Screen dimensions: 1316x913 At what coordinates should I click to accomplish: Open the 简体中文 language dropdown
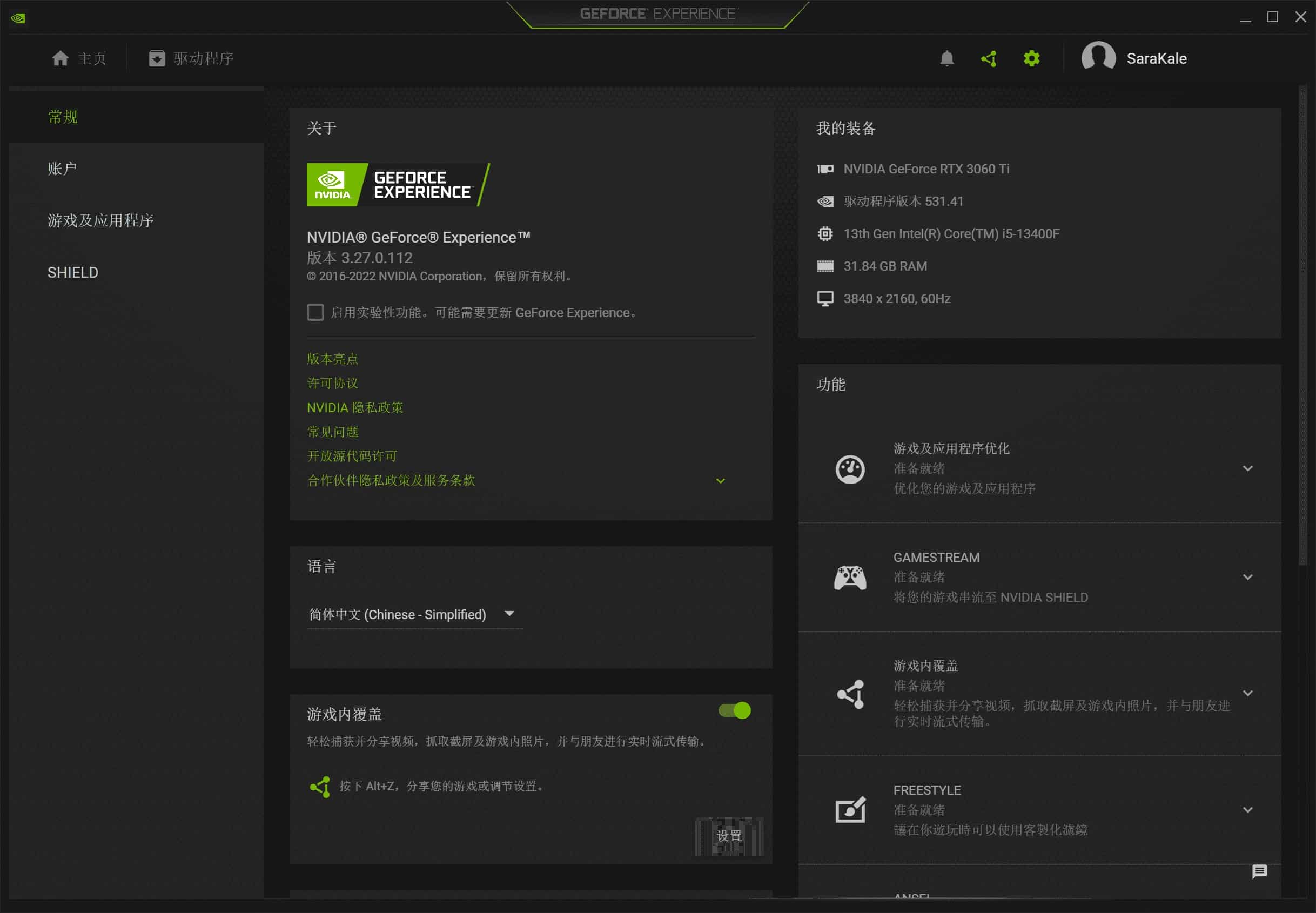coord(412,614)
